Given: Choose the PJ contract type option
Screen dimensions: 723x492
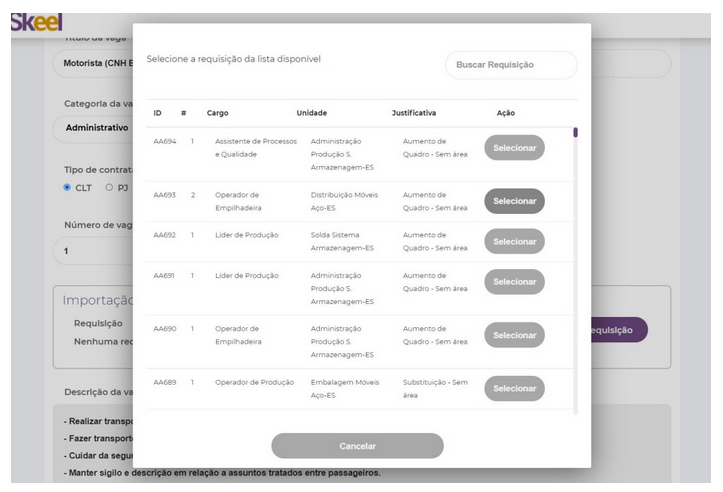Looking at the screenshot, I should [x=109, y=187].
